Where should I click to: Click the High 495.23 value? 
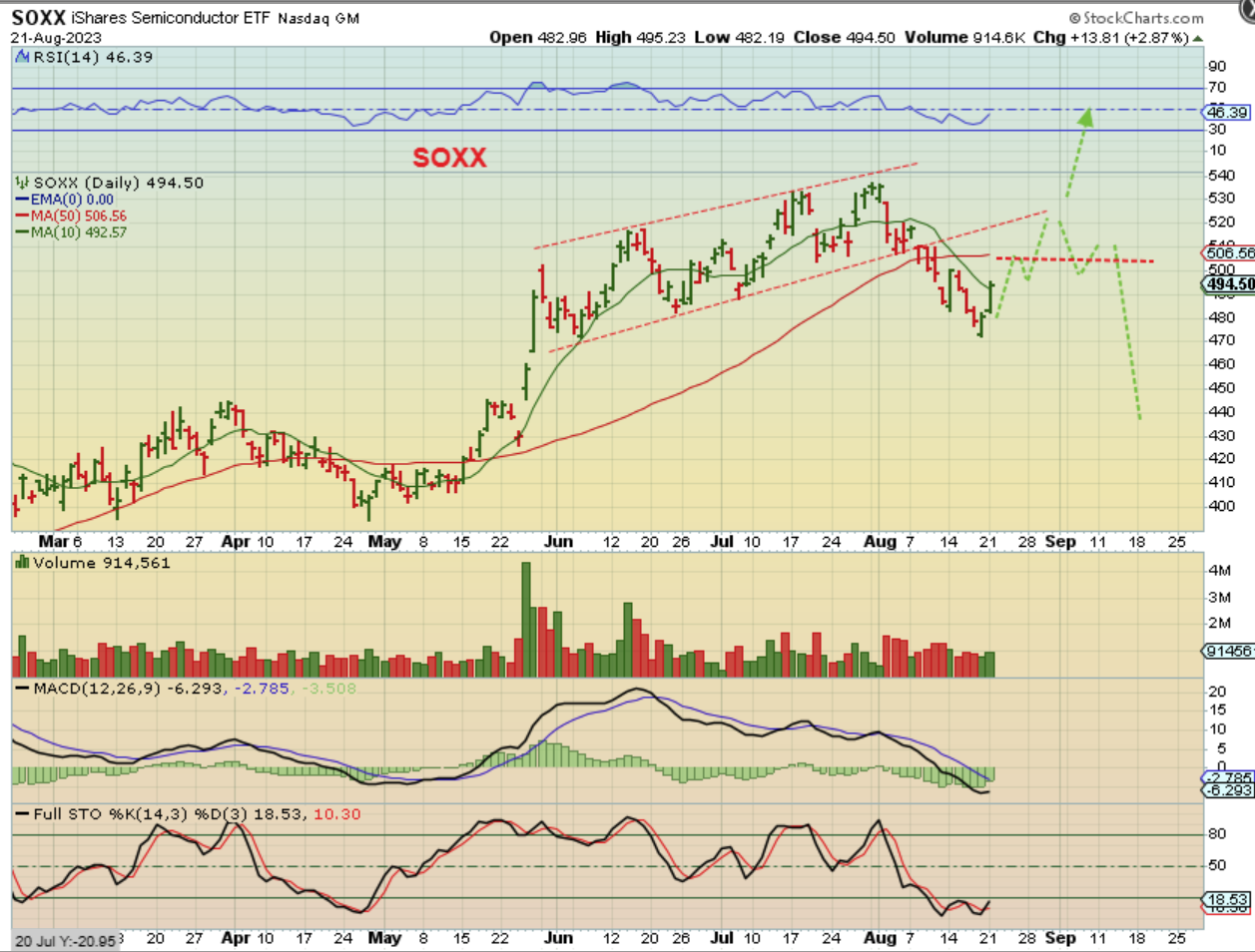tap(640, 37)
